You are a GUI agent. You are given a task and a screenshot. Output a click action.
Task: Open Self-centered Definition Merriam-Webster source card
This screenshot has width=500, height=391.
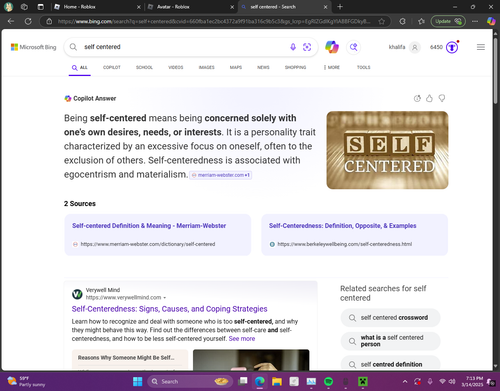(157, 235)
